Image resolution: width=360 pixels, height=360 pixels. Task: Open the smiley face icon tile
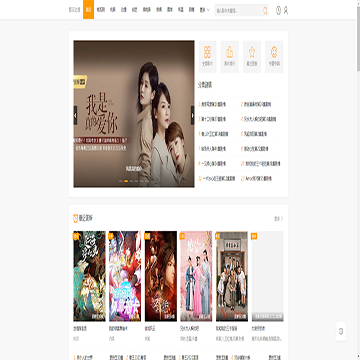(x=274, y=57)
